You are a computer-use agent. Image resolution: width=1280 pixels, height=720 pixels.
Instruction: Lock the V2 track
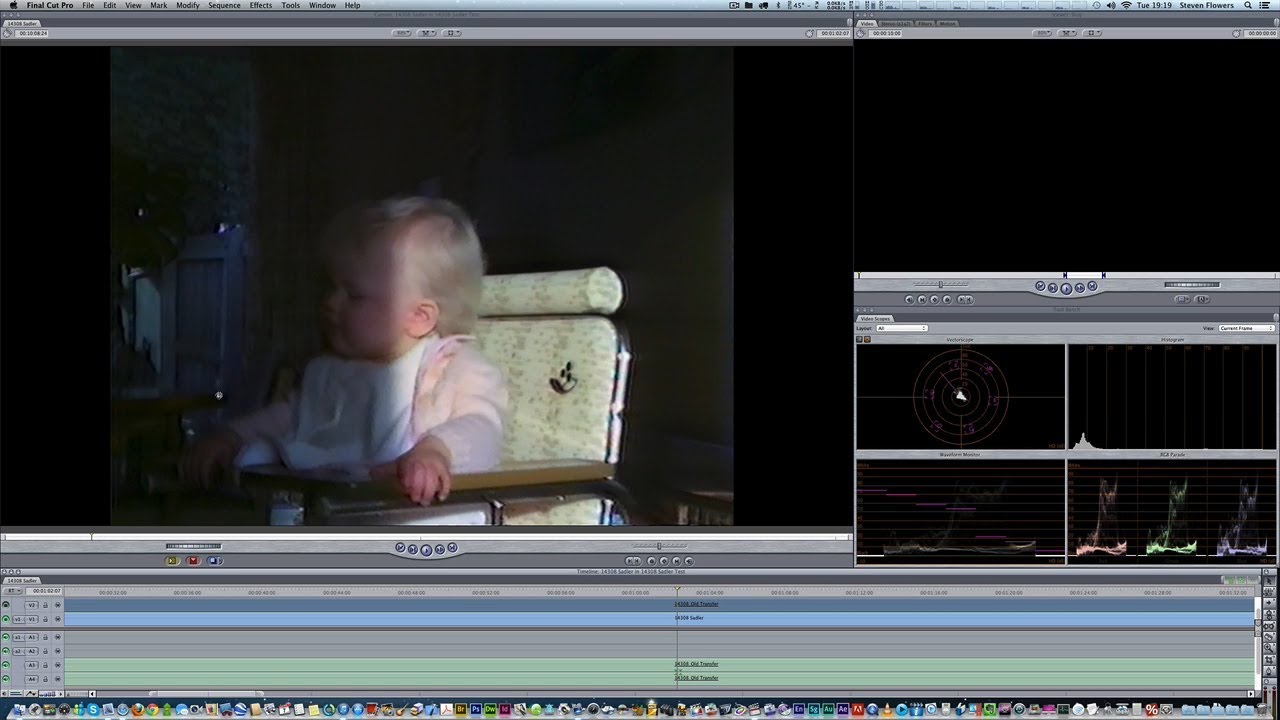45,605
